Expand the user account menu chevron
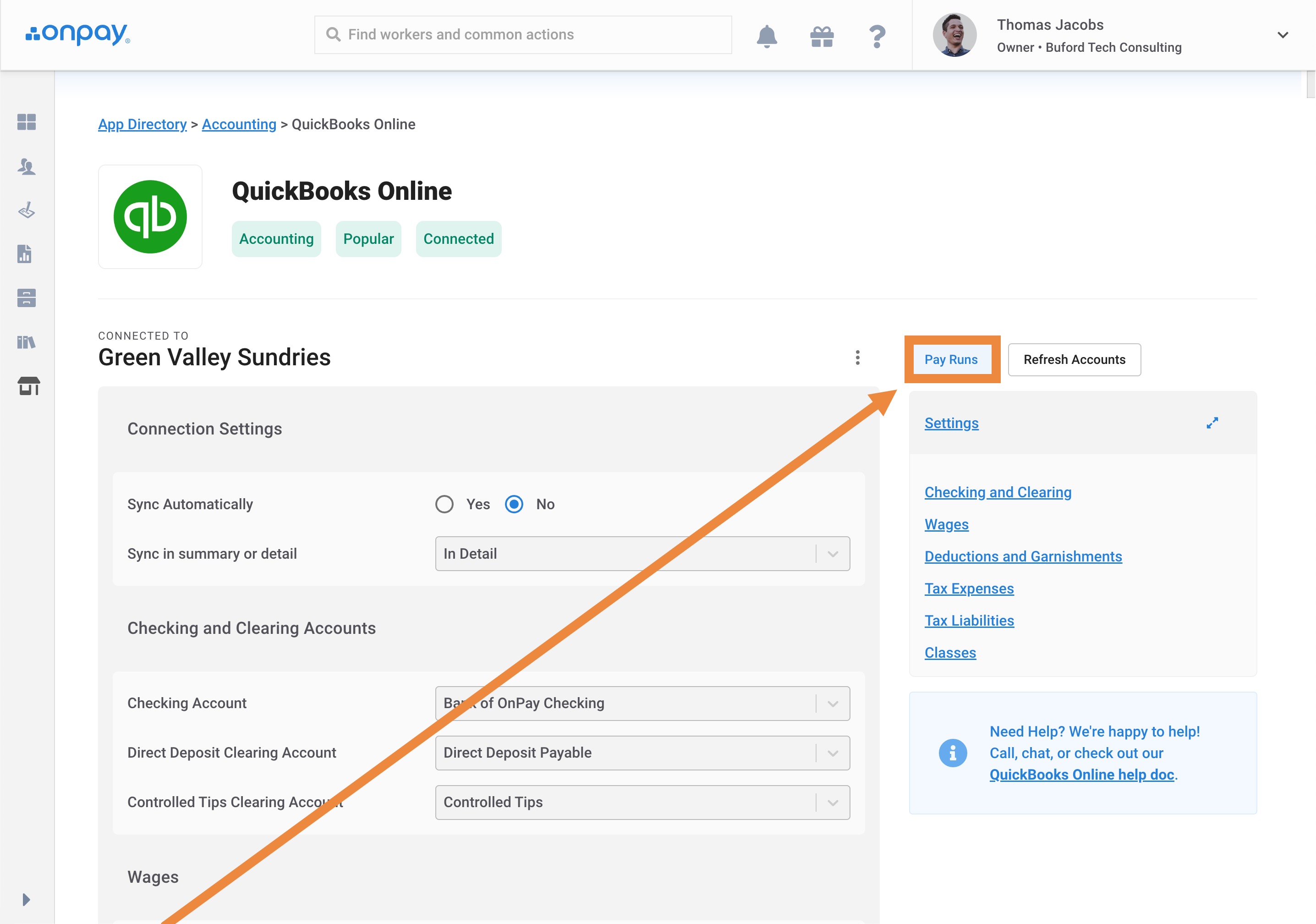 [1283, 35]
